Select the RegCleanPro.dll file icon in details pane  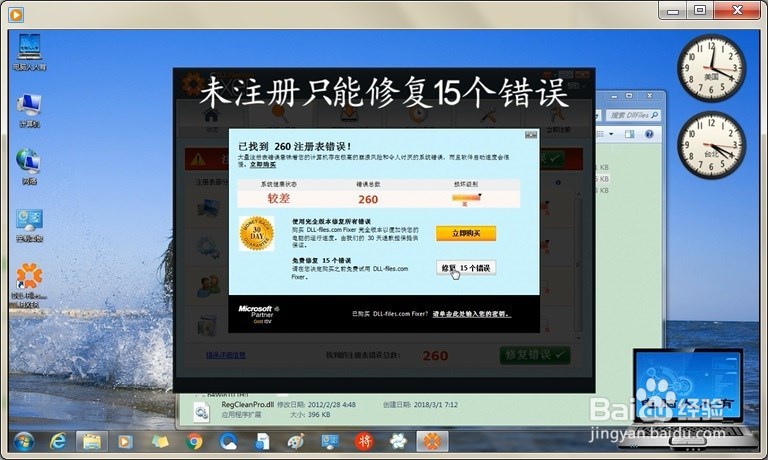[x=201, y=412]
